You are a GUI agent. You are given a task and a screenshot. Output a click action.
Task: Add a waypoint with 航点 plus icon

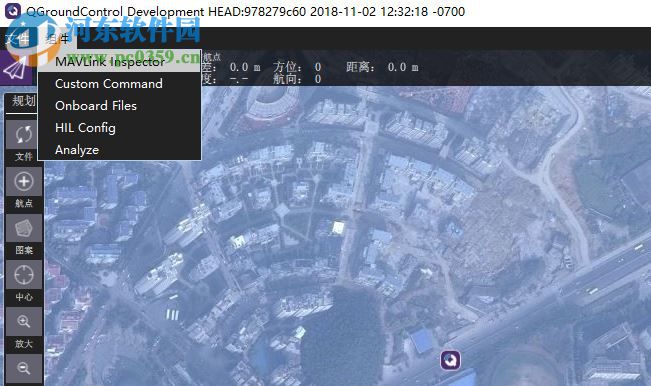click(24, 181)
